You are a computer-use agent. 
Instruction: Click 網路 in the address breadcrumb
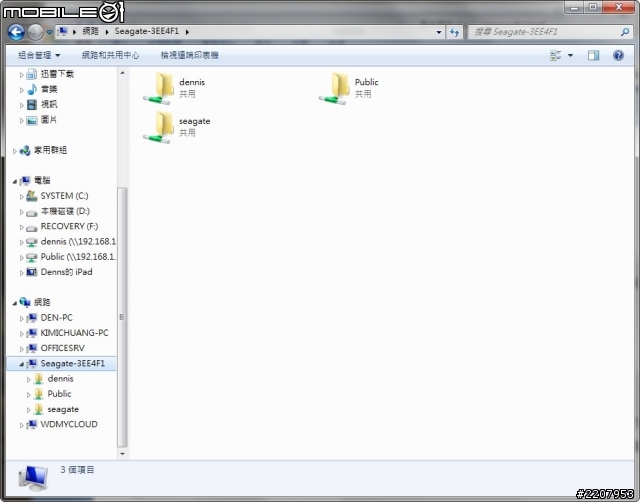point(90,31)
